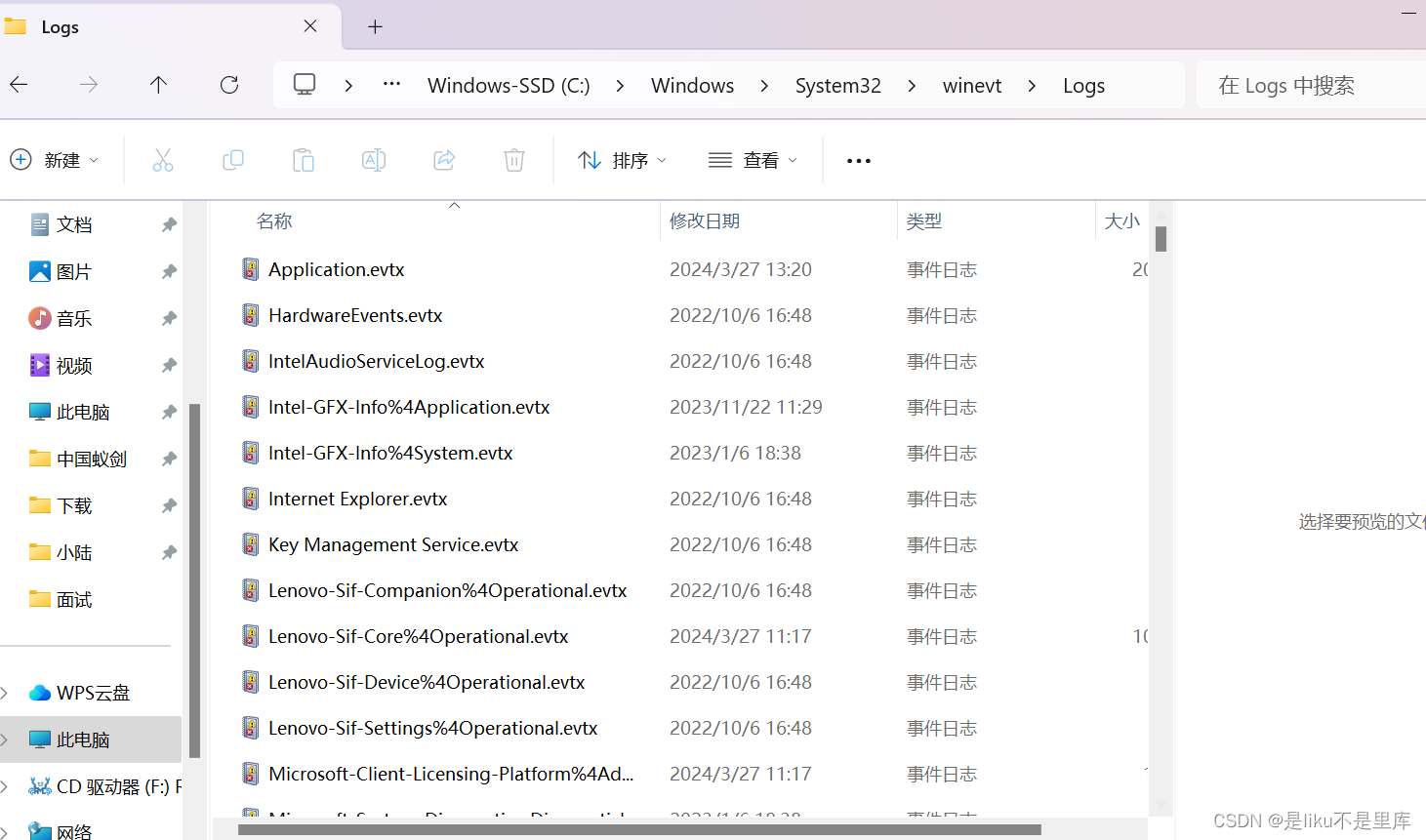
Task: Sort by the 名称 column header
Action: (x=274, y=221)
